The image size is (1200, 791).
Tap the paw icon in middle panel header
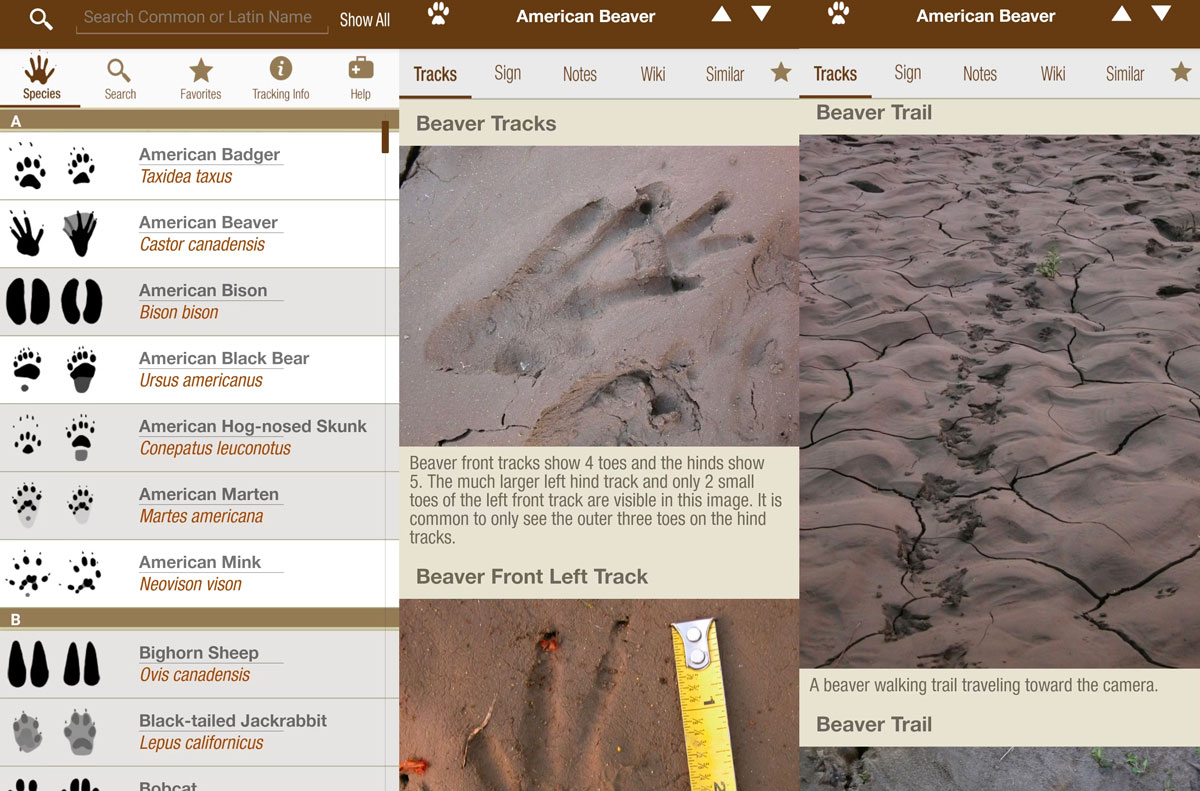point(437,14)
